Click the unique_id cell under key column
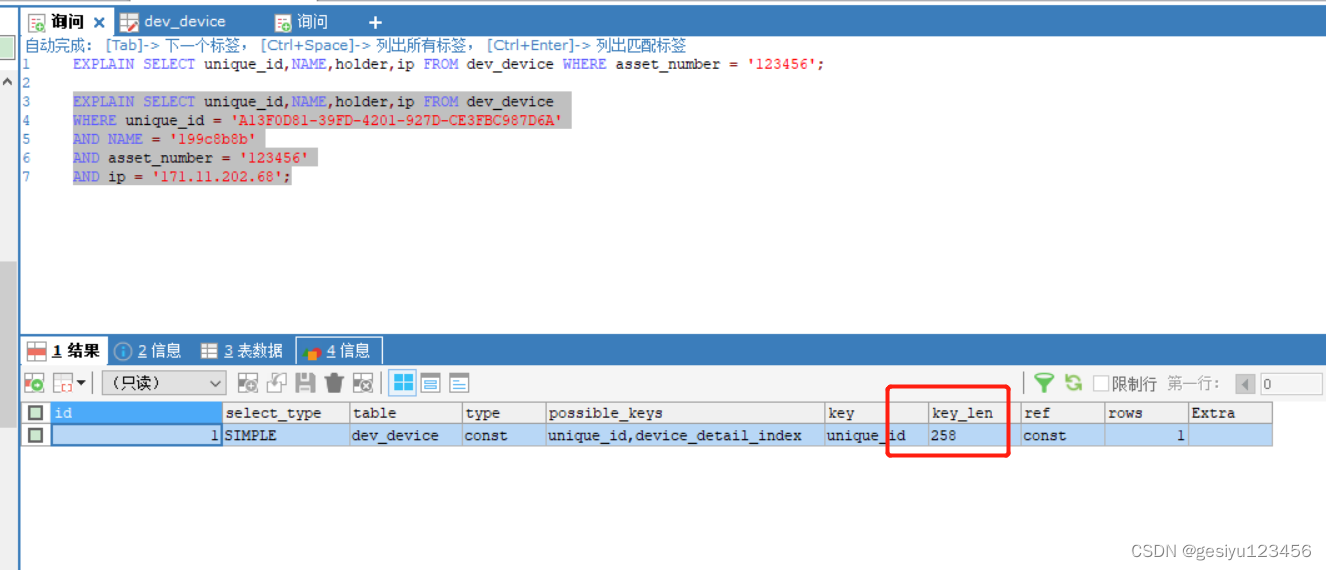This screenshot has height=570, width=1326. tap(876, 436)
